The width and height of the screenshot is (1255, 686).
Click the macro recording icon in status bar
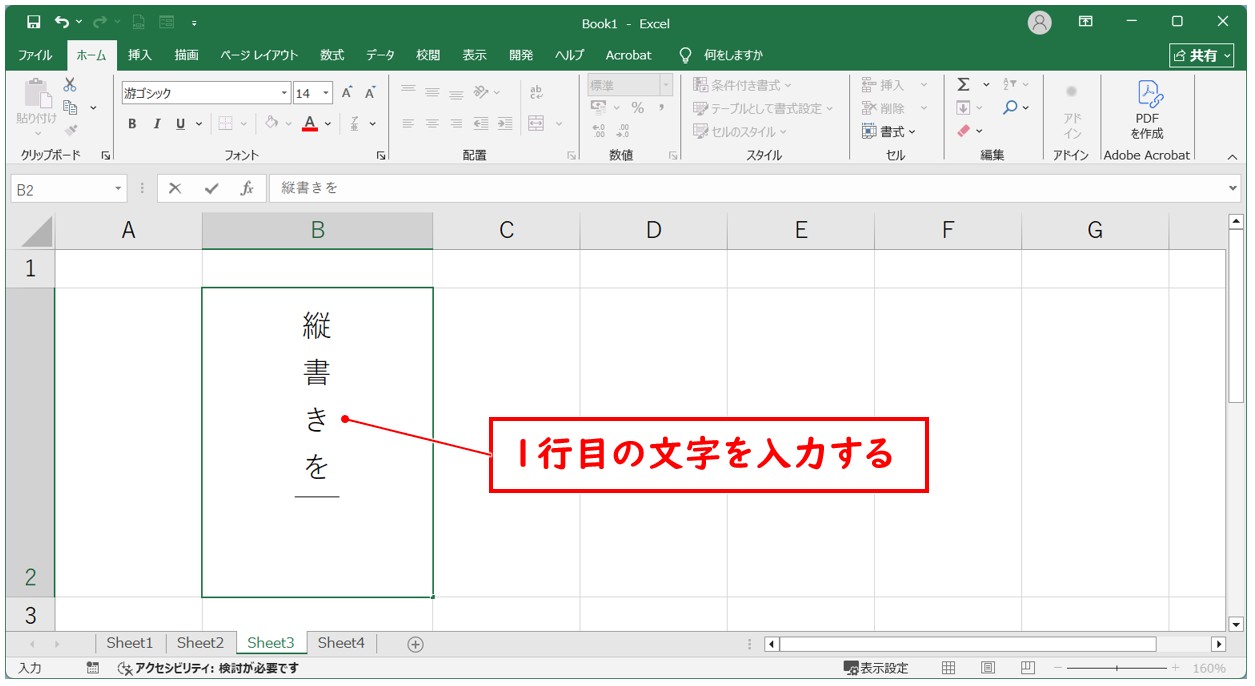[x=93, y=668]
